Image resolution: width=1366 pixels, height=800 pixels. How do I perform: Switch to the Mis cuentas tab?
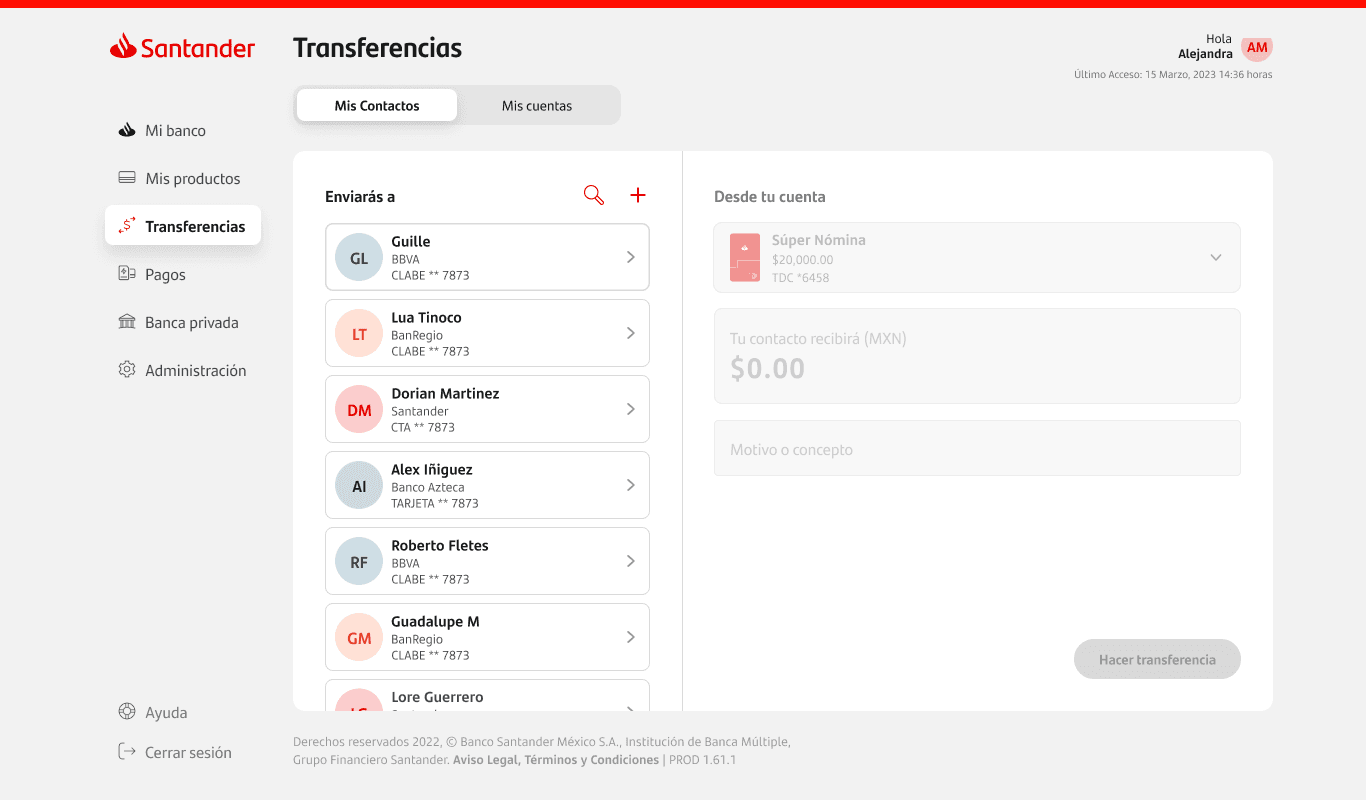[537, 105]
